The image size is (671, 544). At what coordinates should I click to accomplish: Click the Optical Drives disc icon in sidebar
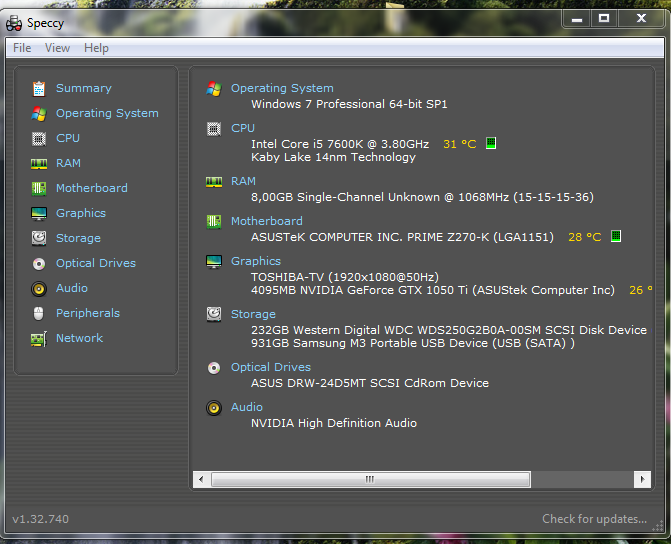coord(39,264)
